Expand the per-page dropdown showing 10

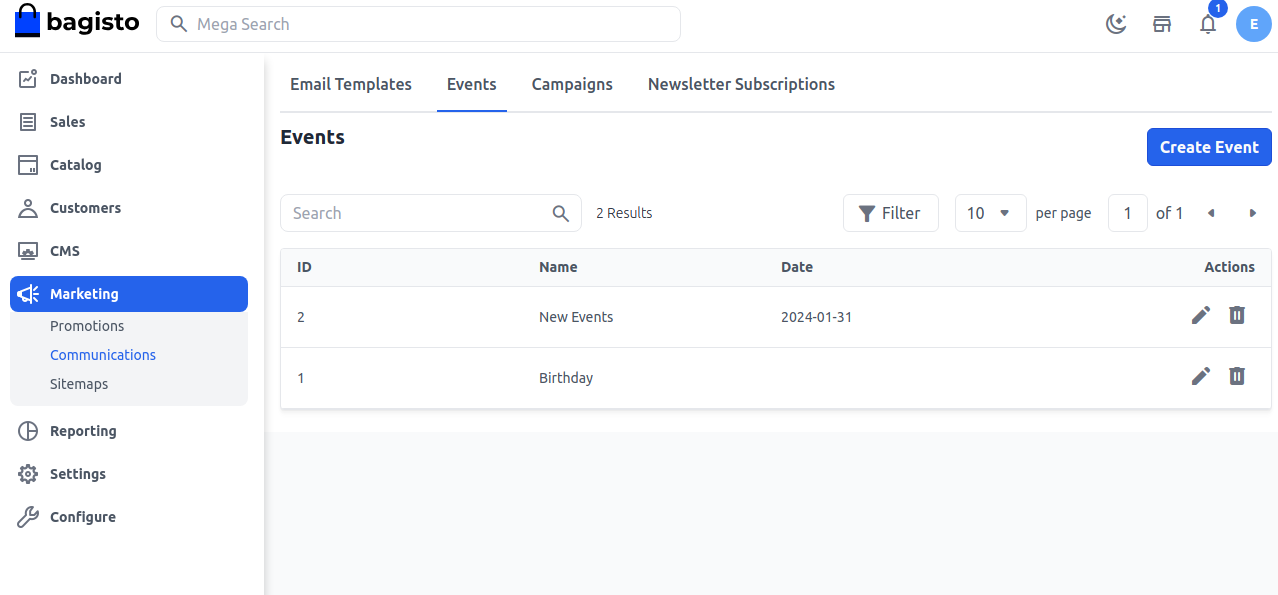pos(990,213)
